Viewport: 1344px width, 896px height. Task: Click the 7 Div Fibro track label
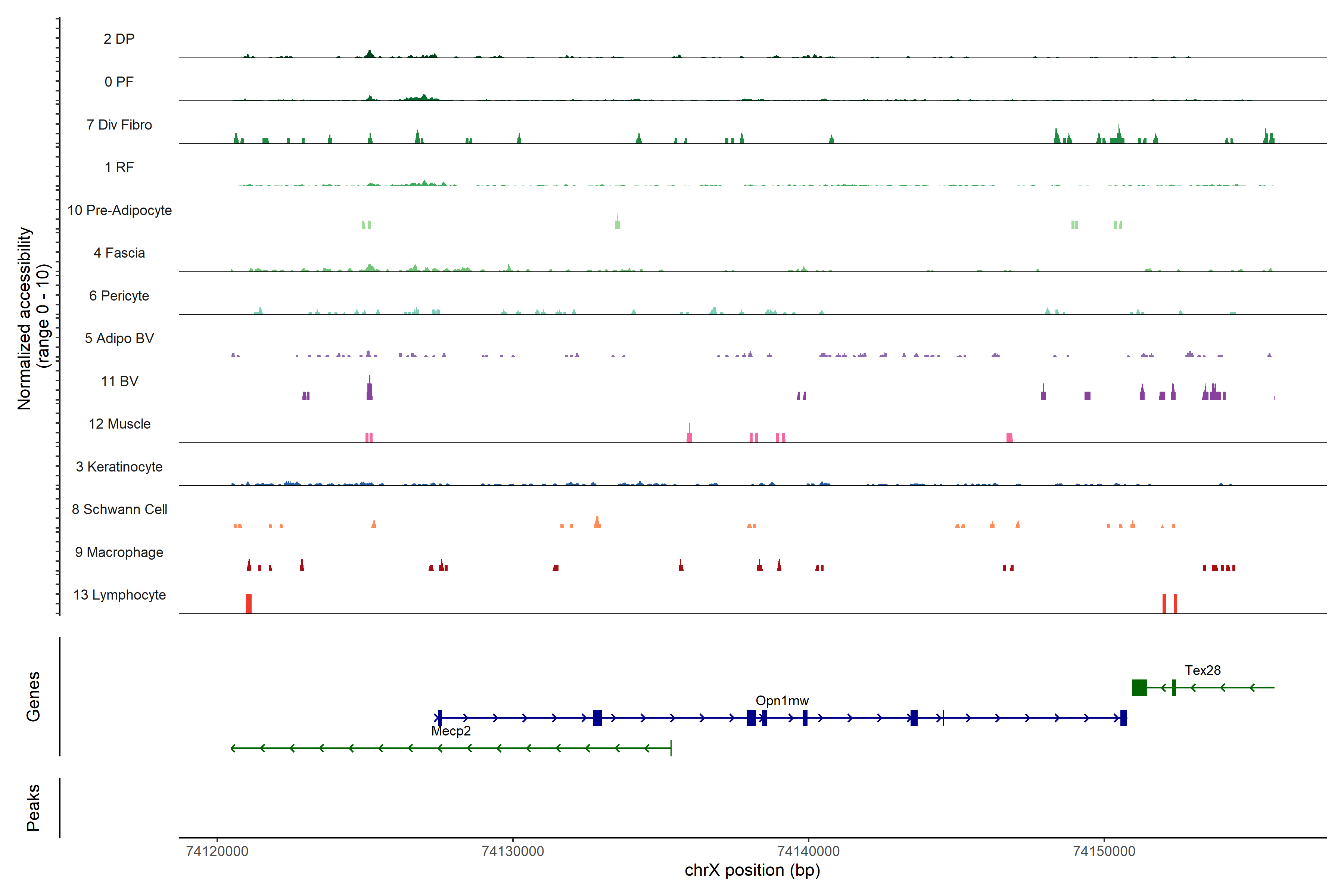coord(119,125)
